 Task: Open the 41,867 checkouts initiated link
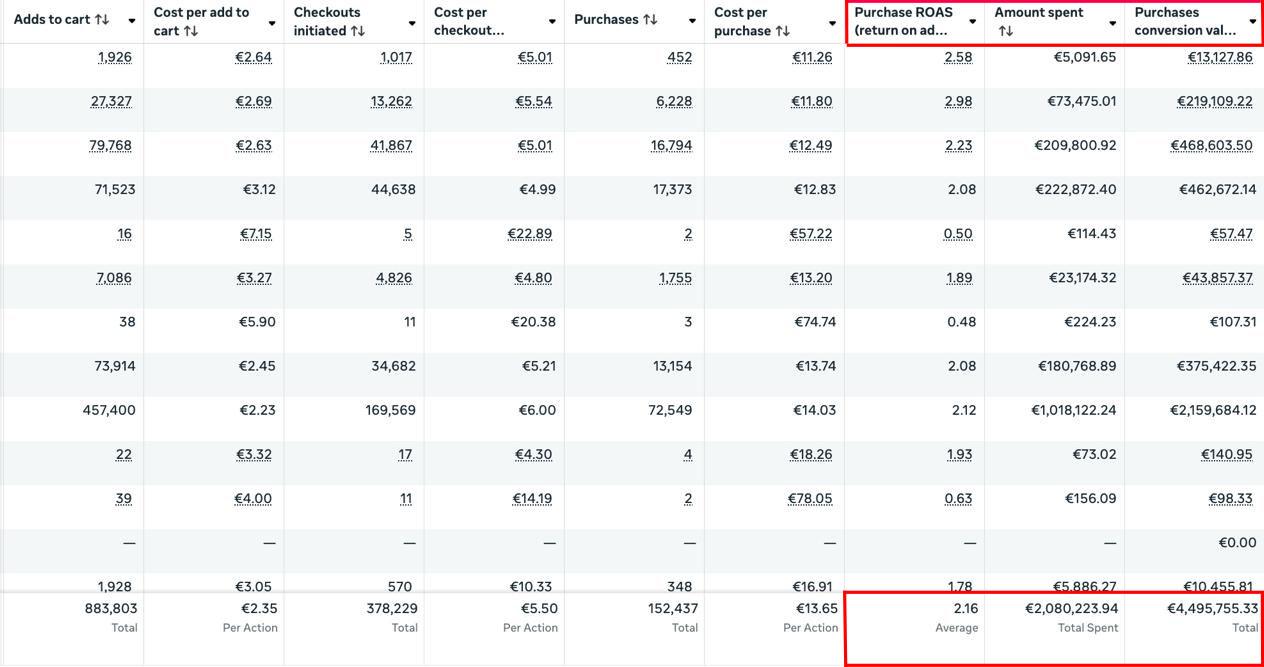(x=391, y=145)
